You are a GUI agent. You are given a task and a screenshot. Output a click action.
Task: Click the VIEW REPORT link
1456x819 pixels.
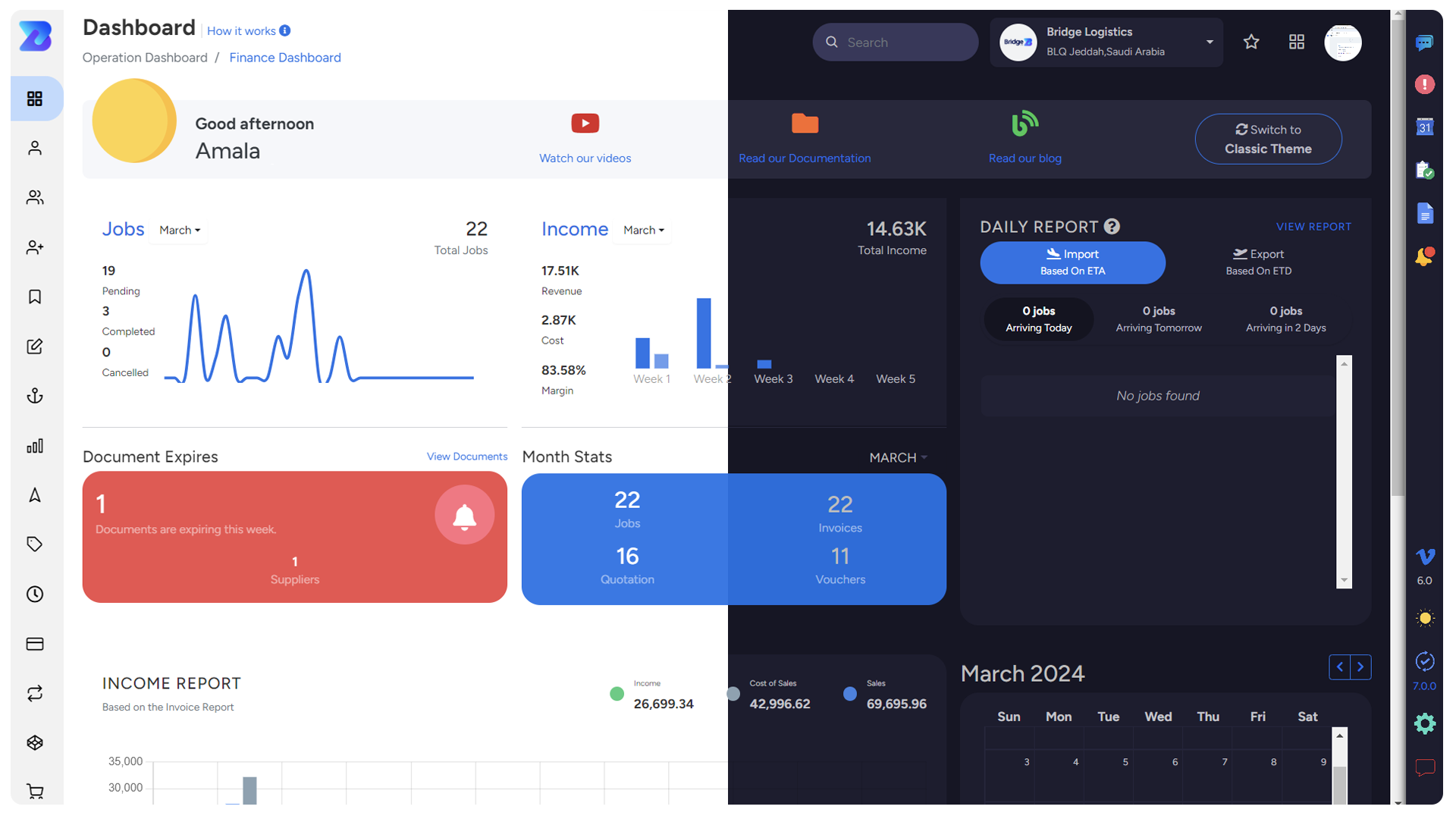(1313, 227)
